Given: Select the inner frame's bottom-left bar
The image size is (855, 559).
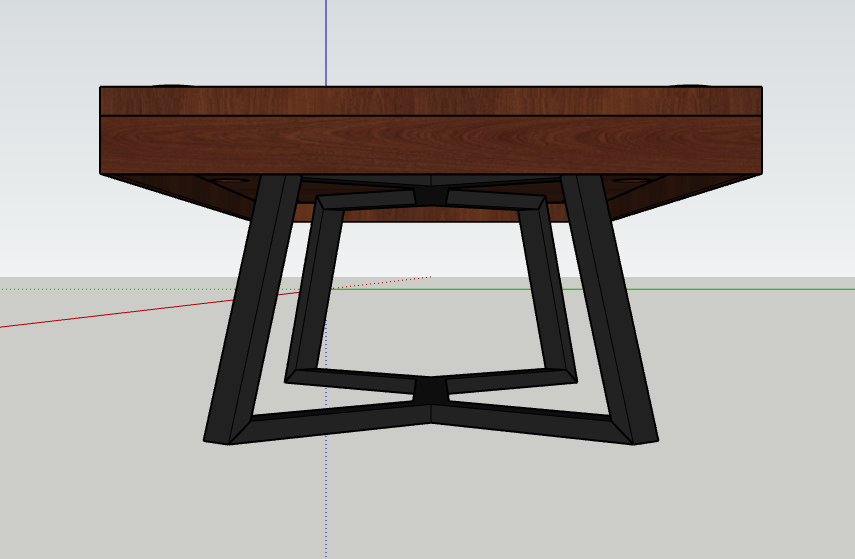Looking at the screenshot, I should (x=352, y=380).
